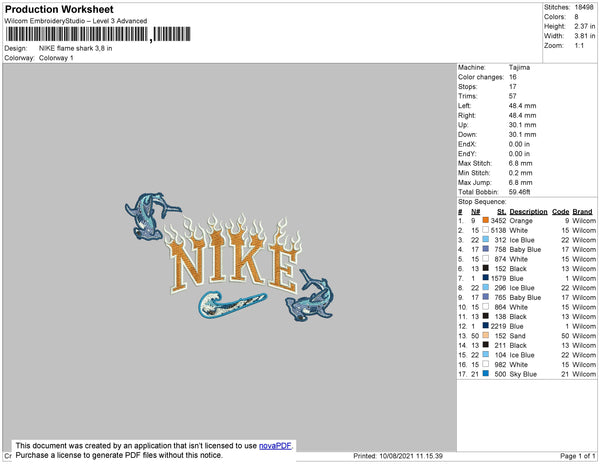The image size is (600, 464).
Task: Click the 'Code' column header
Action: point(561,212)
